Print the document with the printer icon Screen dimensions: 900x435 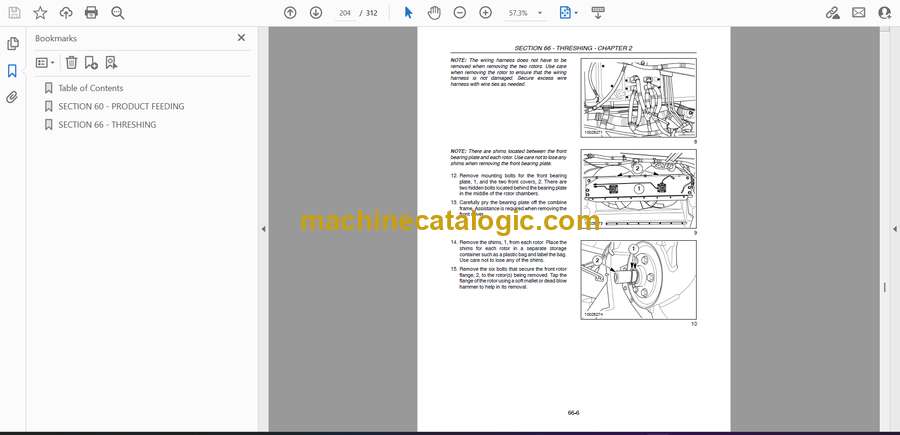pos(91,13)
